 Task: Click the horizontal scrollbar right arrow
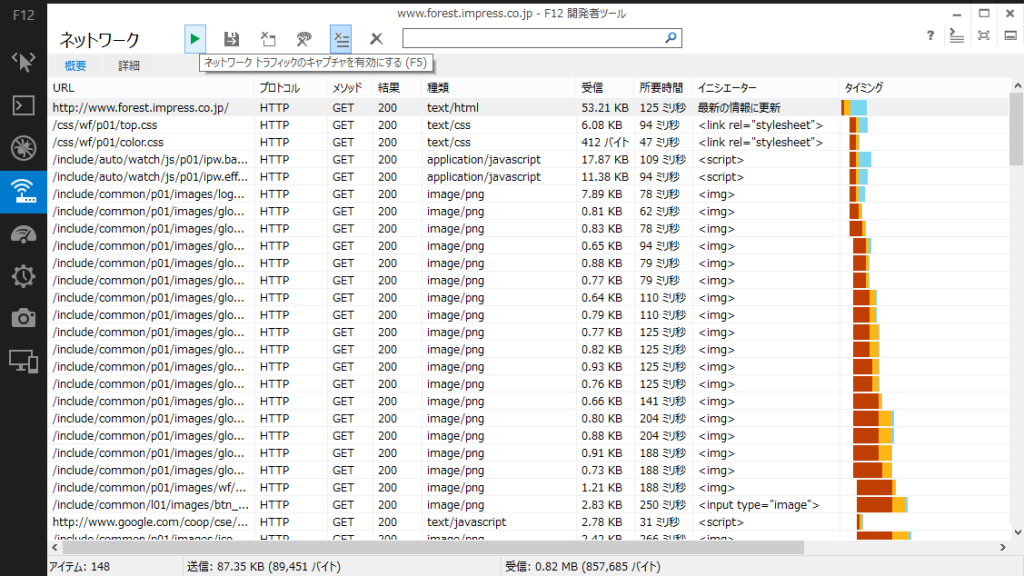point(1003,547)
